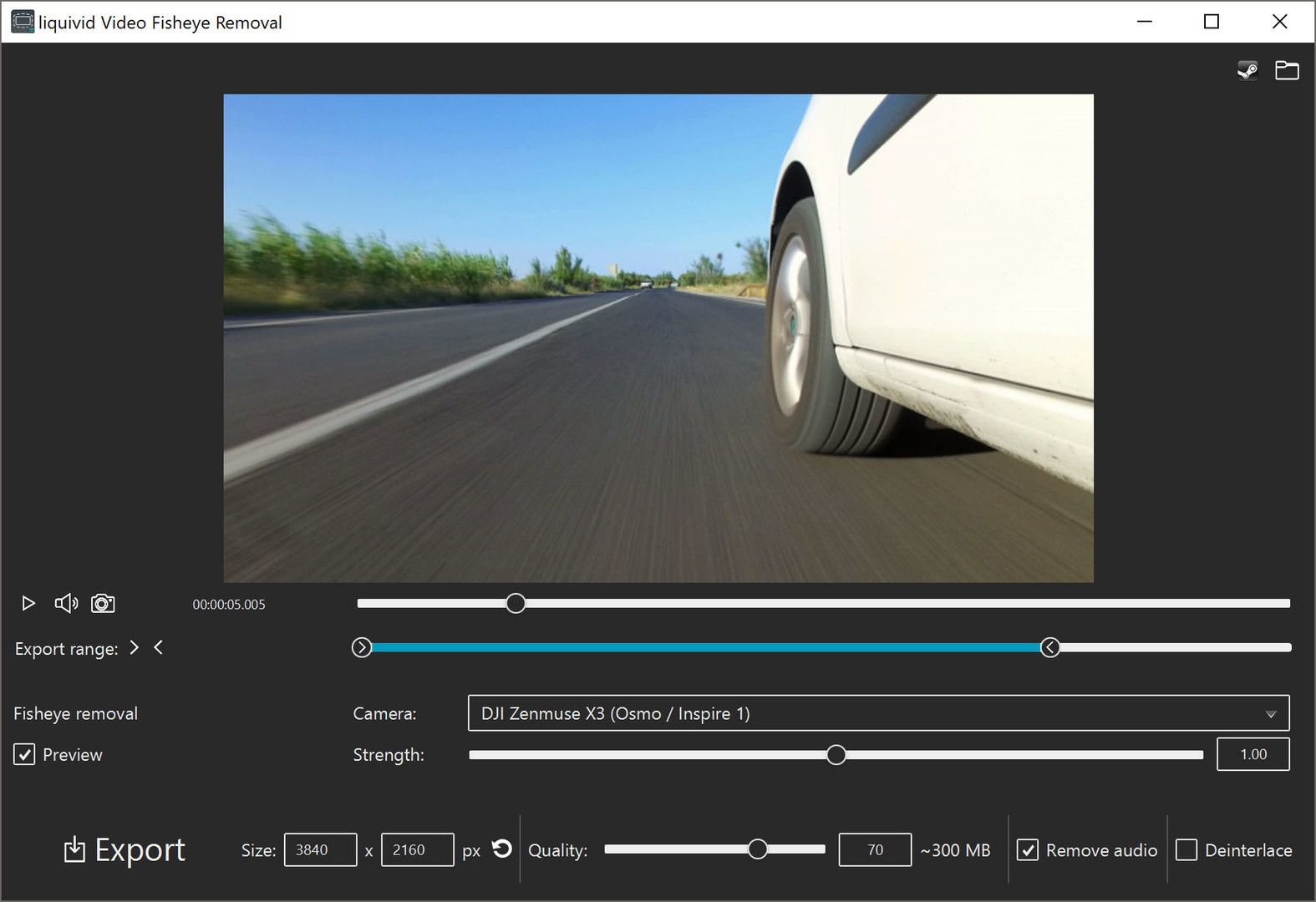1316x902 pixels.
Task: Click the export range start handle
Action: [362, 647]
